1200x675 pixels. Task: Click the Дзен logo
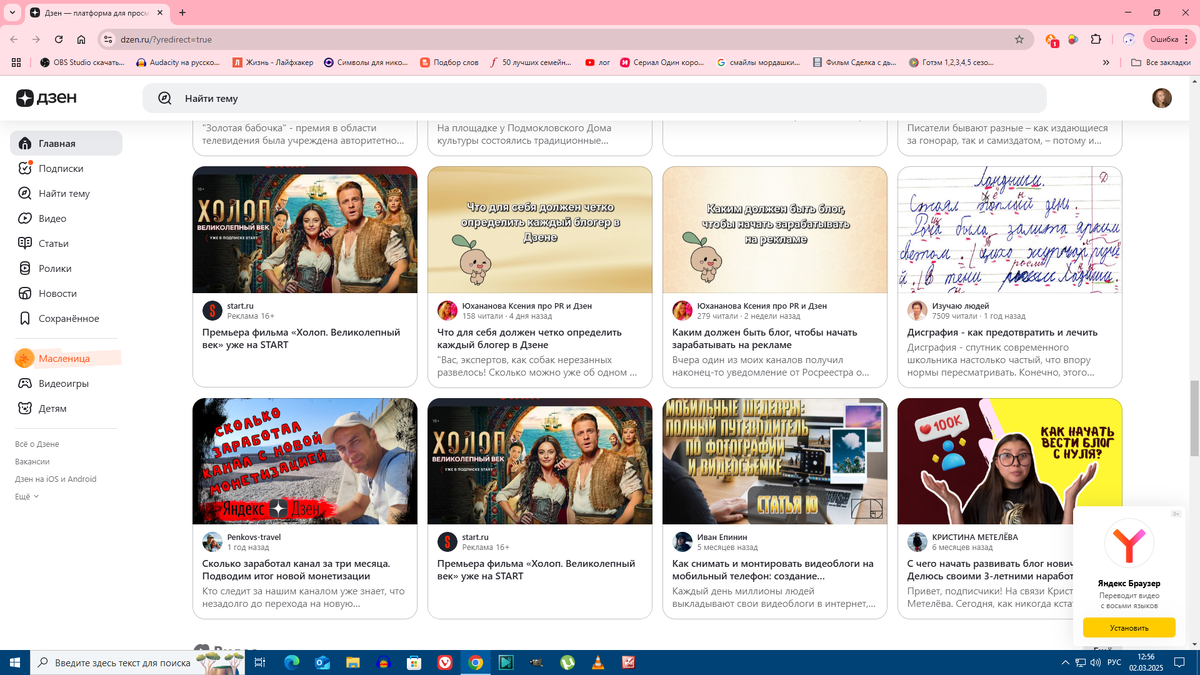click(x=46, y=98)
